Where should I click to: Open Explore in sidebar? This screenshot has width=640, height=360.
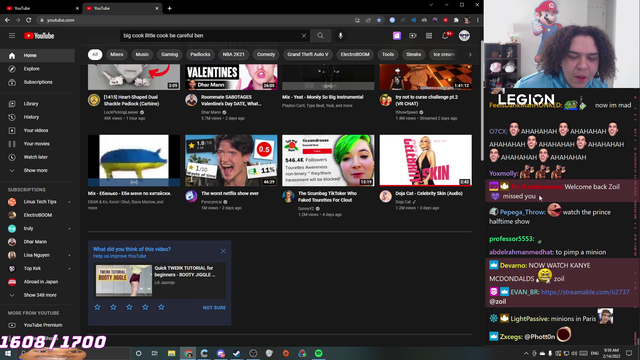pos(37,69)
